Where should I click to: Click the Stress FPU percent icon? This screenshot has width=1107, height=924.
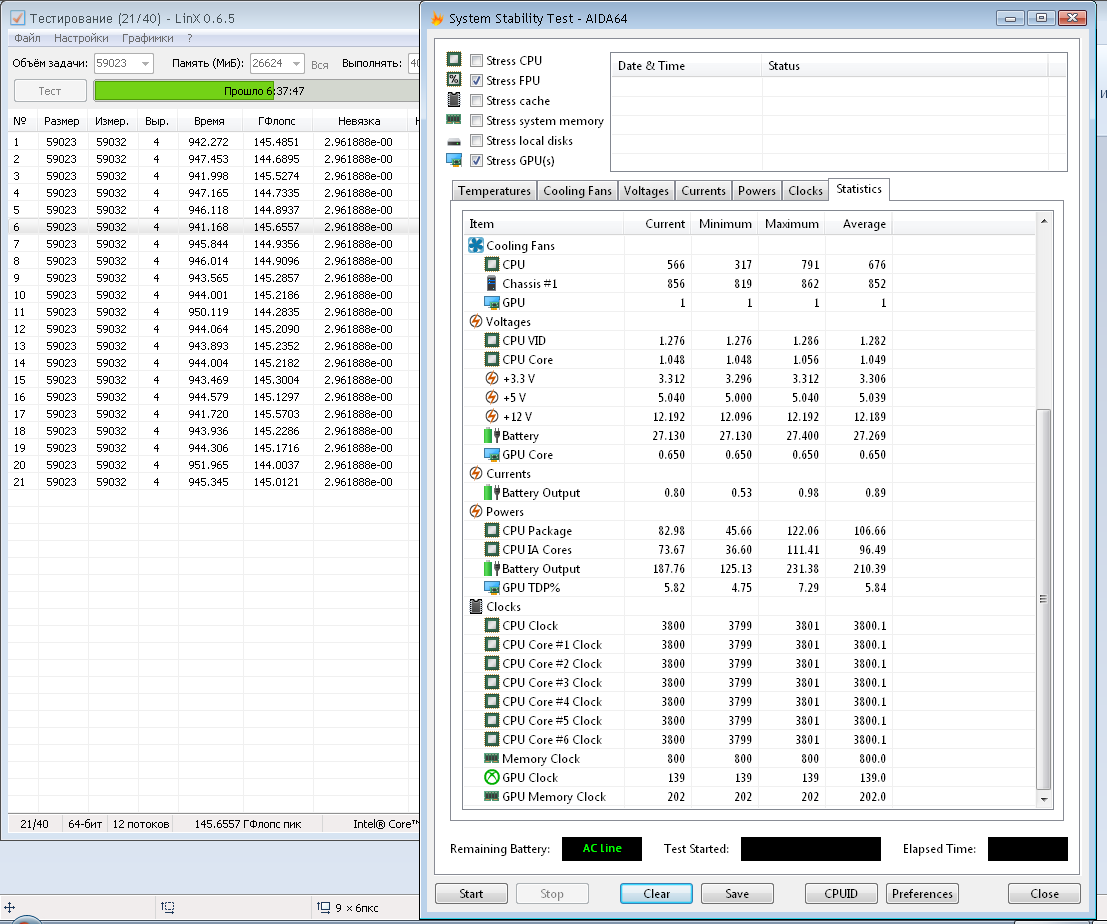point(454,79)
